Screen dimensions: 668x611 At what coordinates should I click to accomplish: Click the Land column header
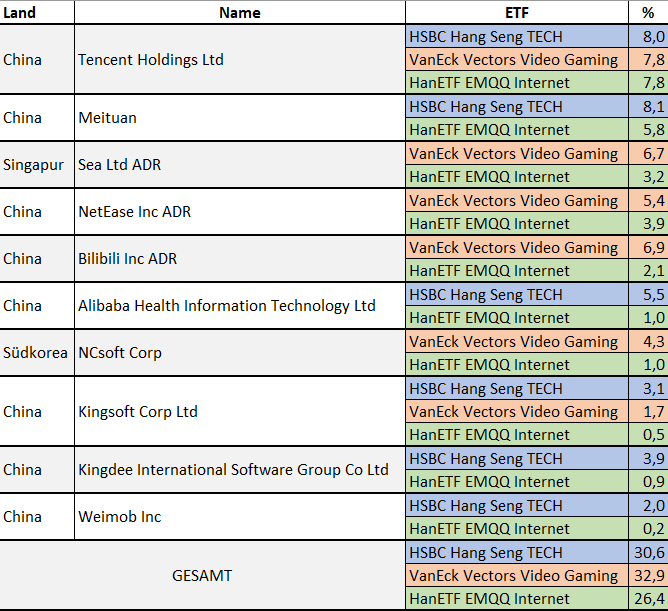[20, 12]
